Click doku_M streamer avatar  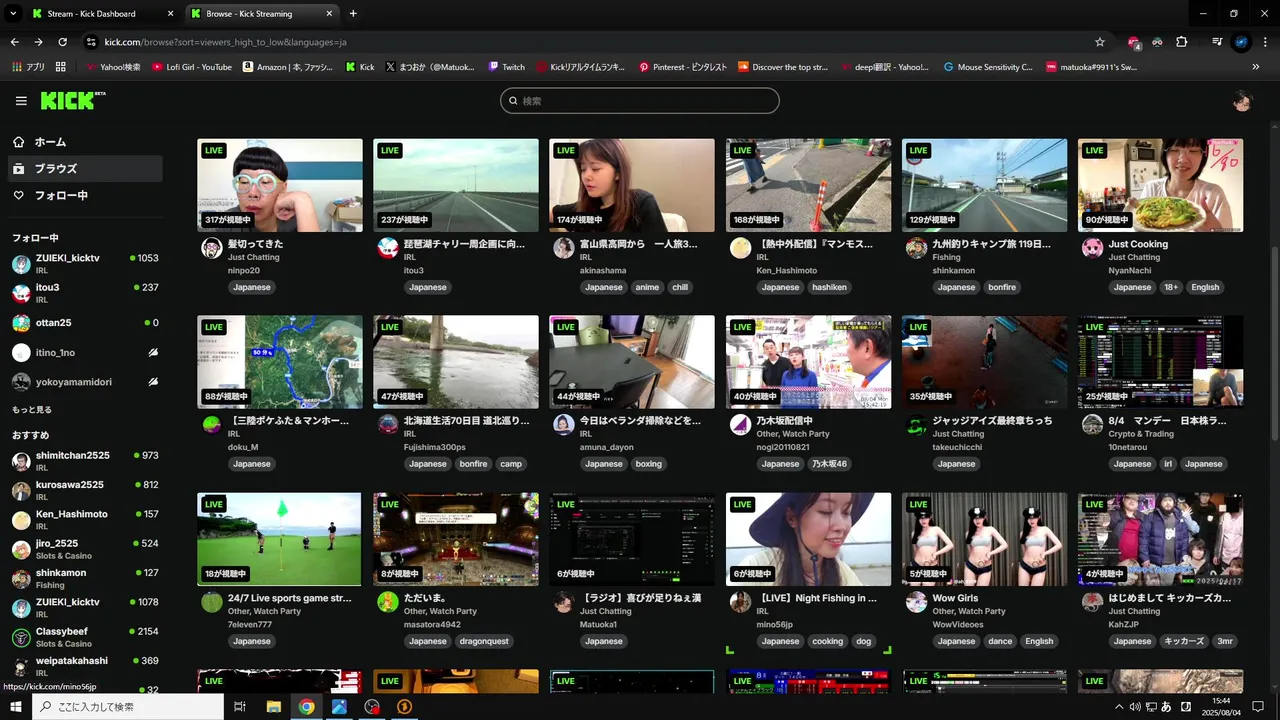pos(212,425)
